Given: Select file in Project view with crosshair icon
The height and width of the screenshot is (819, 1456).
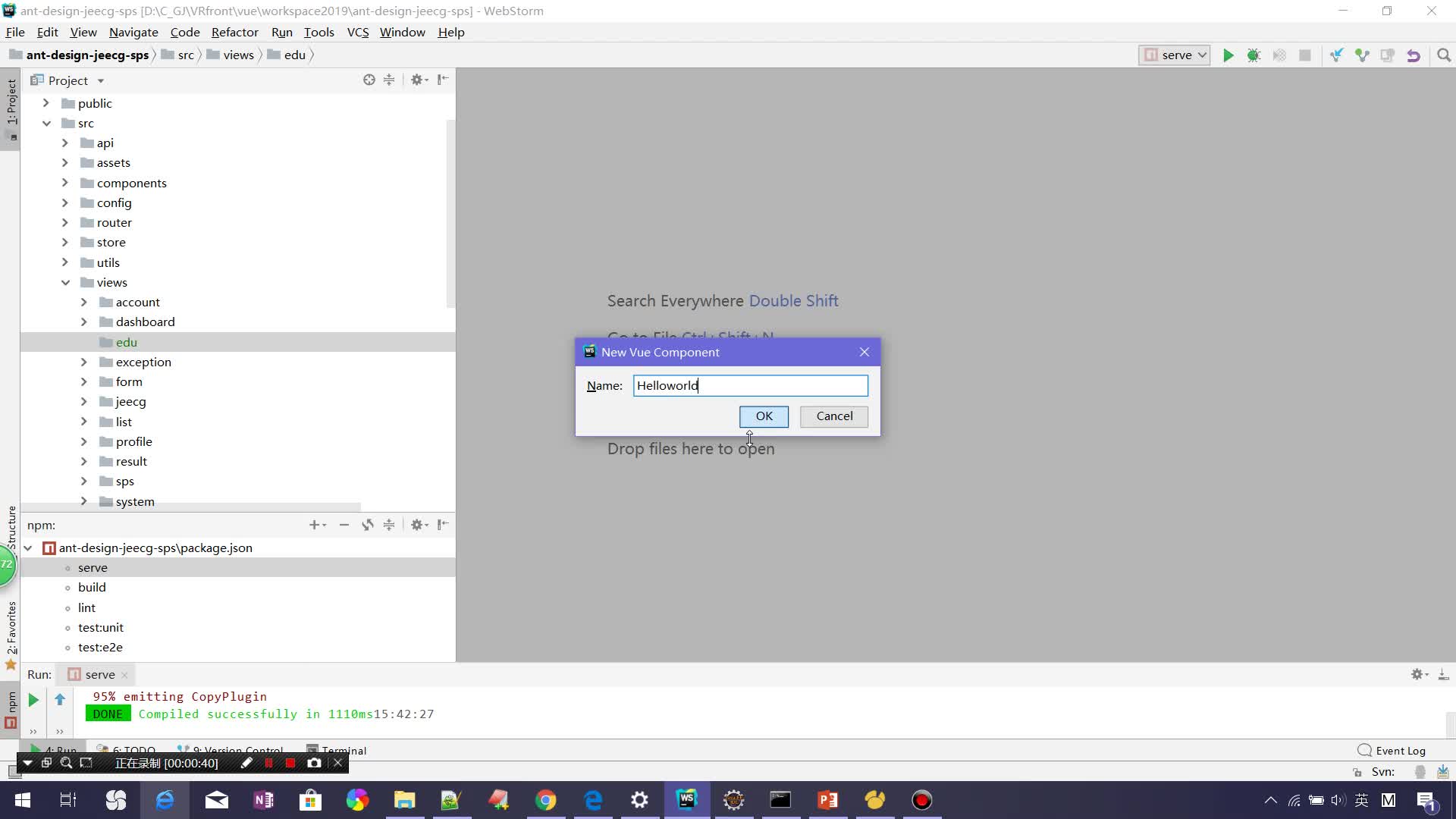Looking at the screenshot, I should tap(369, 80).
